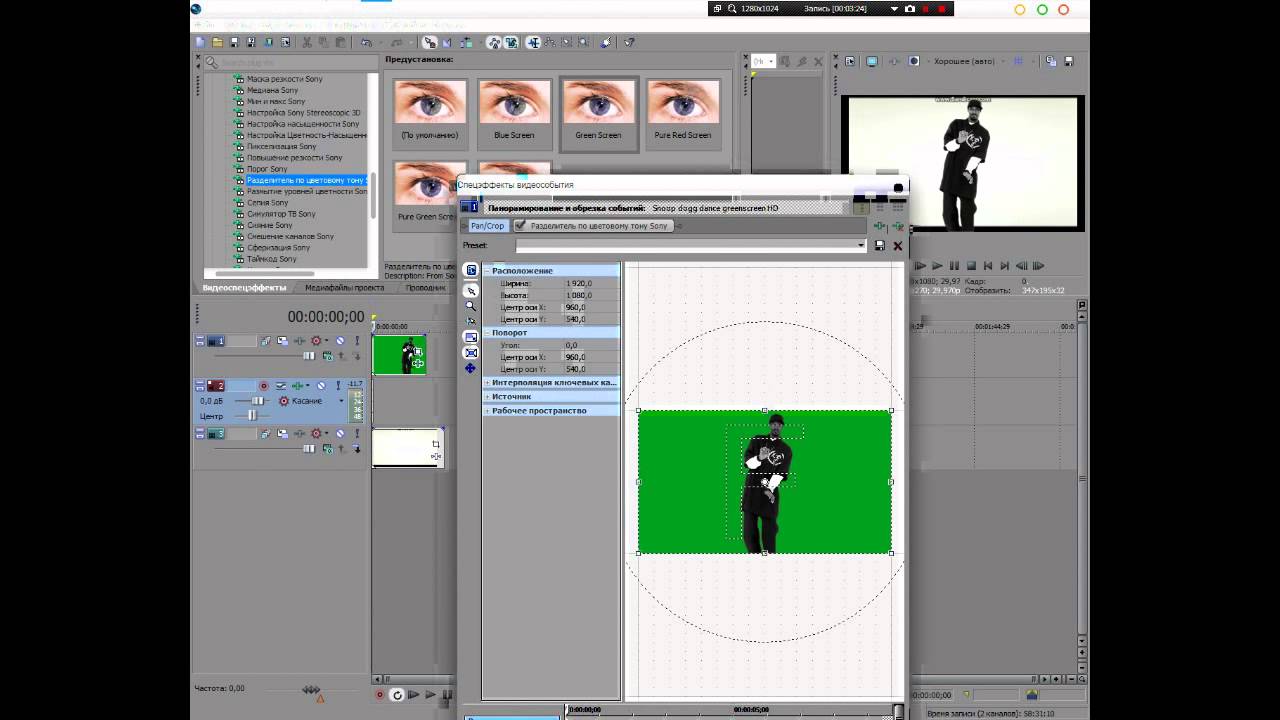The height and width of the screenshot is (720, 1280).
Task: Toggle overlay grid in video preview
Action: (1019, 61)
